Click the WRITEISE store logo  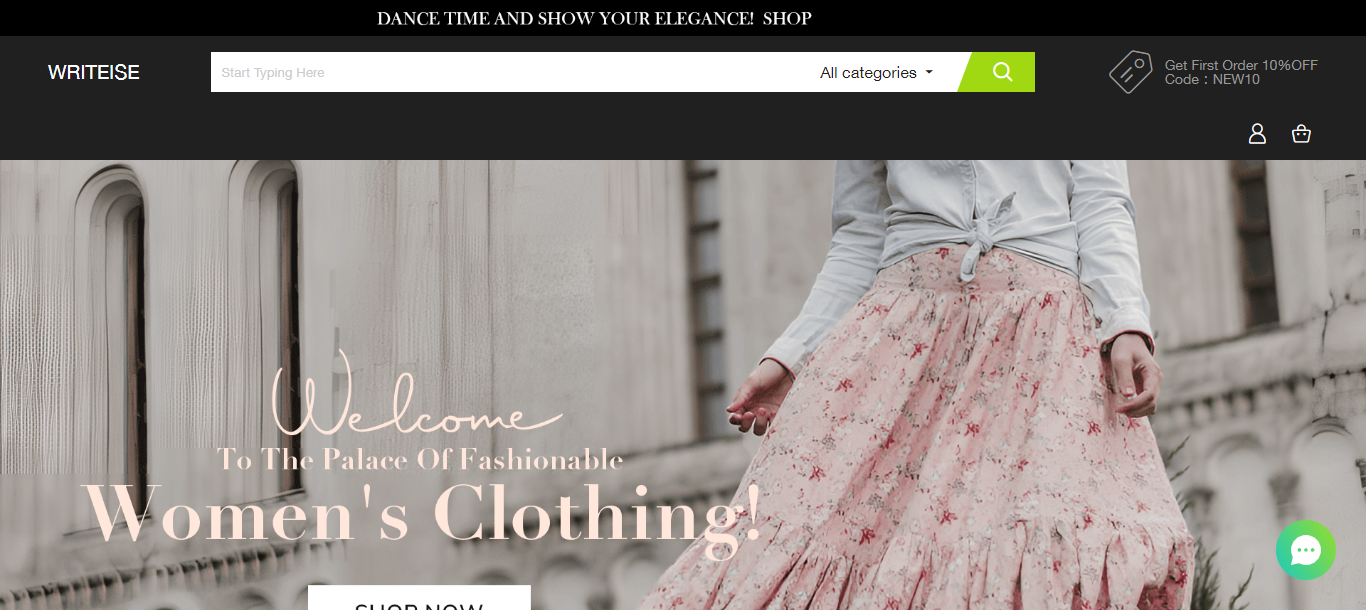pos(94,72)
